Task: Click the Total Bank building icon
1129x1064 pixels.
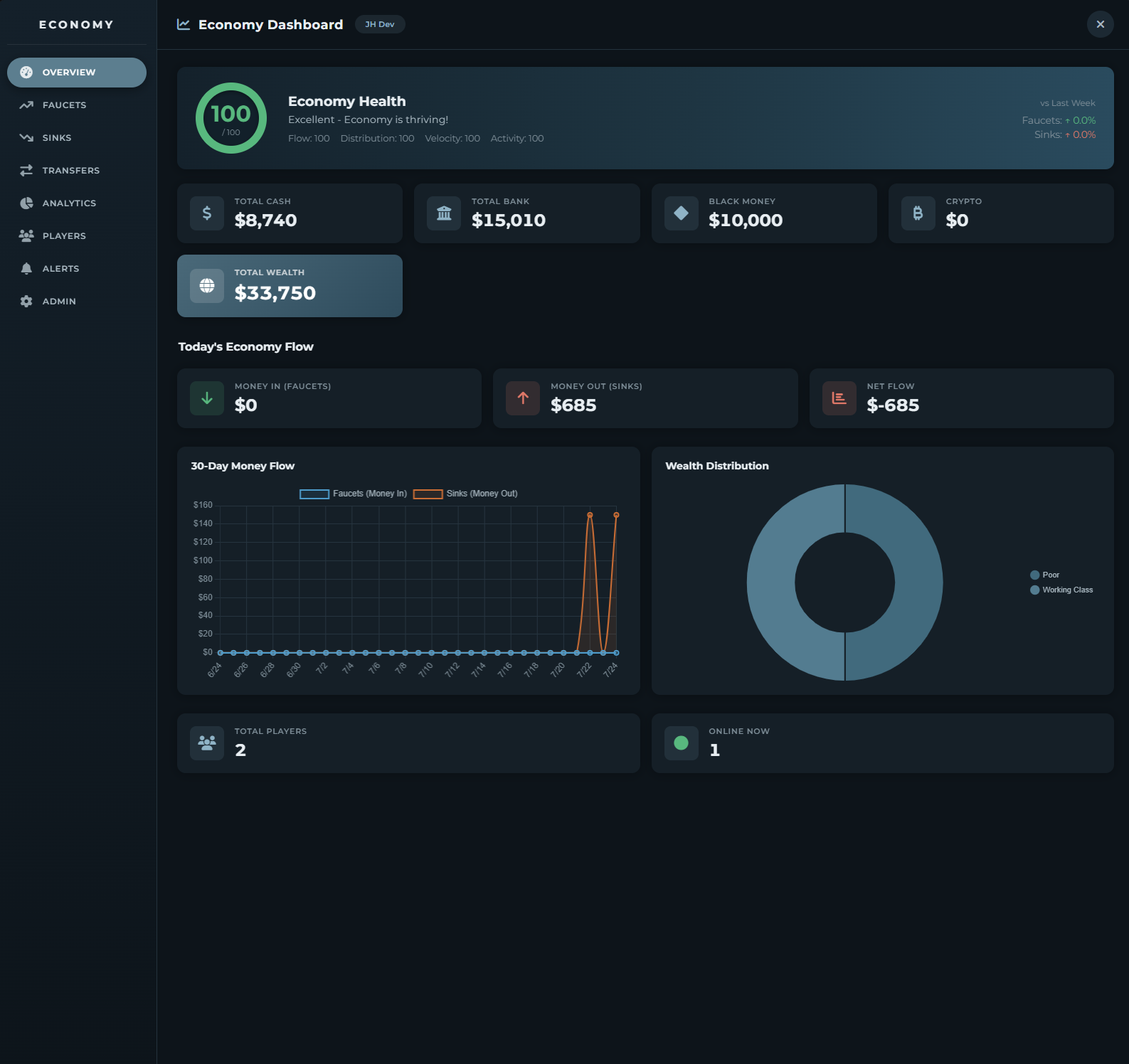Action: coord(444,213)
